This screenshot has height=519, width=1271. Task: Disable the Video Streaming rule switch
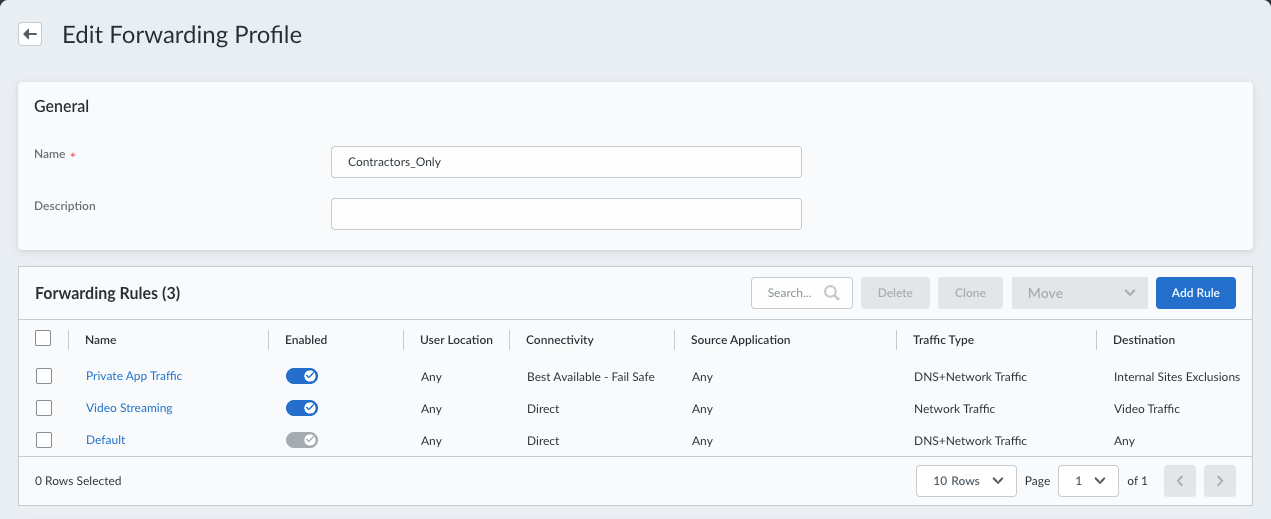tap(302, 408)
